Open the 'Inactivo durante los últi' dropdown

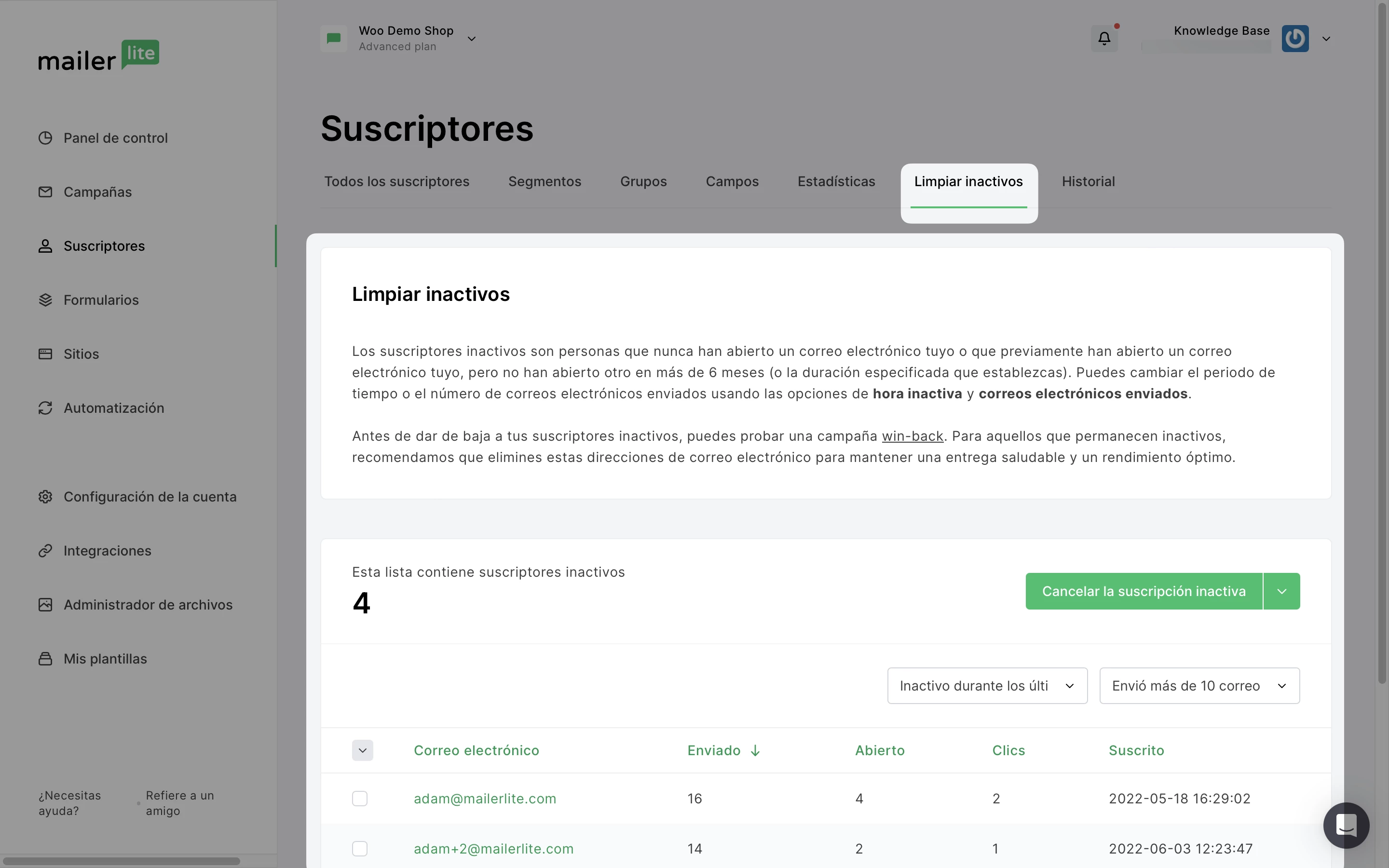click(987, 685)
